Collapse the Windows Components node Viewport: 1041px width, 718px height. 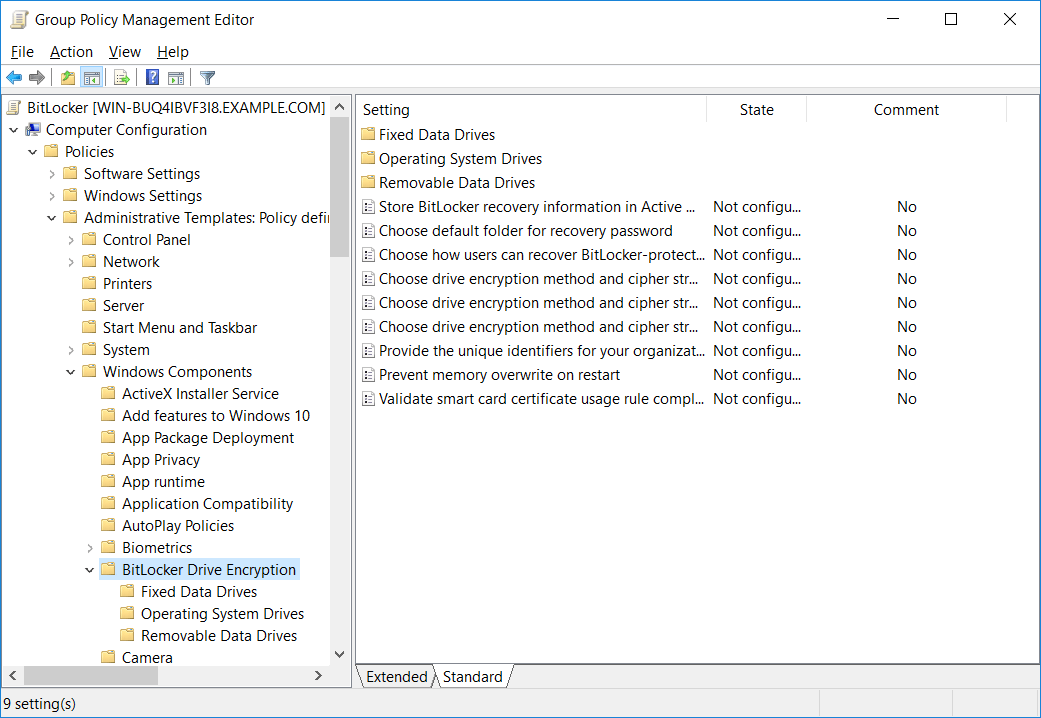pyautogui.click(x=69, y=371)
